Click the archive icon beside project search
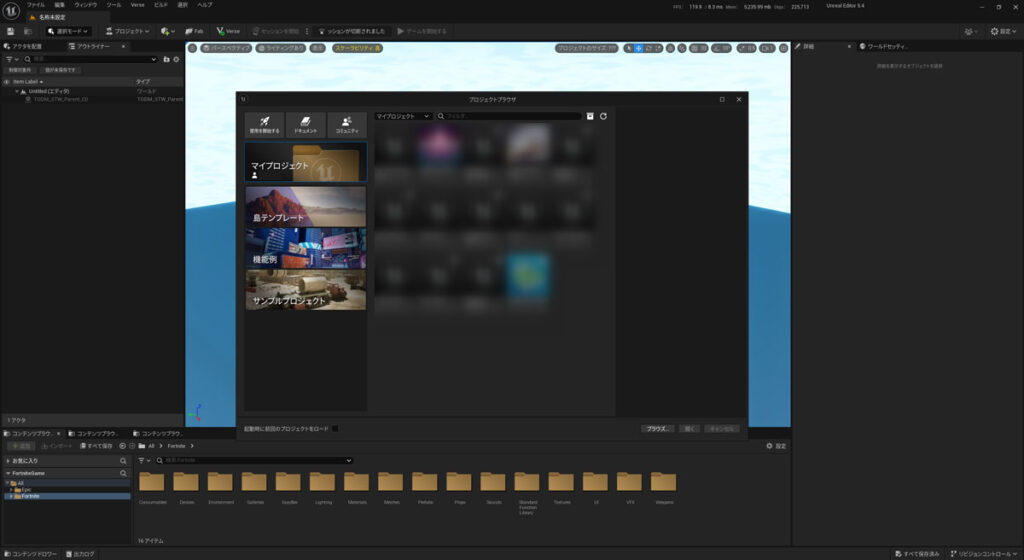Viewport: 1024px width, 560px height. tap(590, 116)
